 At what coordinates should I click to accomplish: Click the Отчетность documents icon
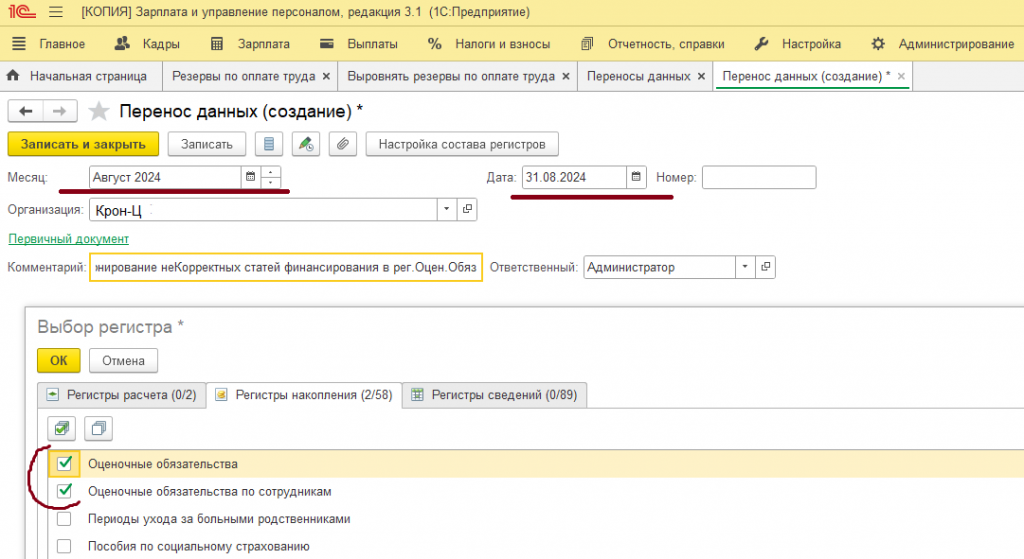coord(587,44)
